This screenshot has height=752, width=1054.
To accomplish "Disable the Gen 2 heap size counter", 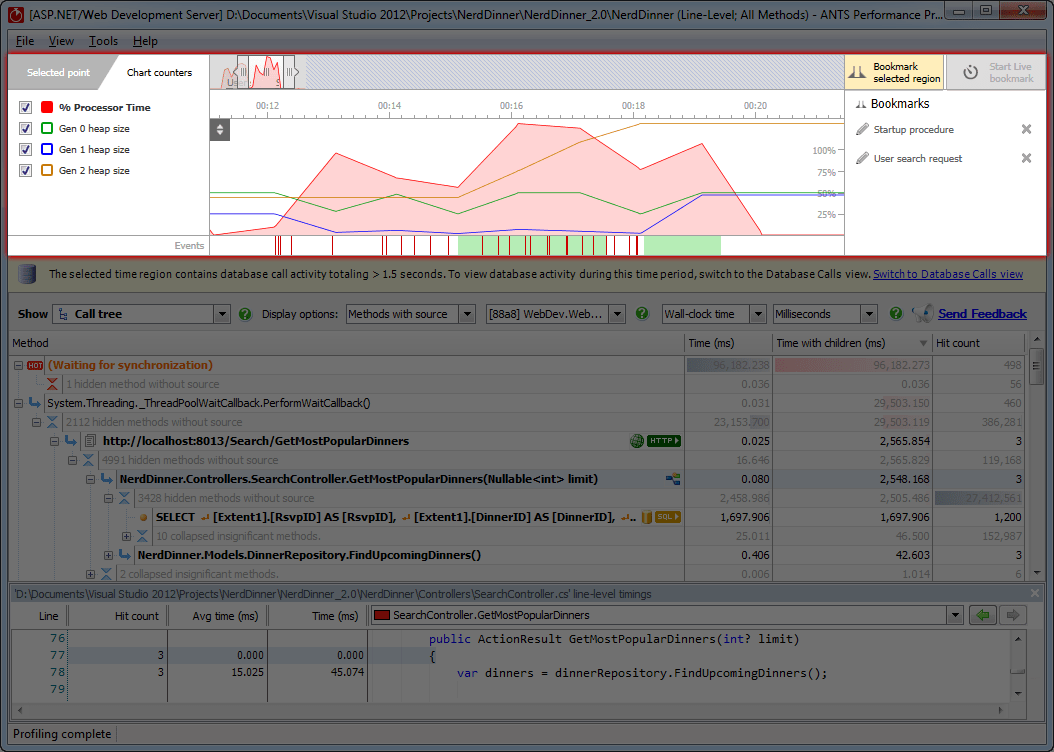I will point(26,170).
